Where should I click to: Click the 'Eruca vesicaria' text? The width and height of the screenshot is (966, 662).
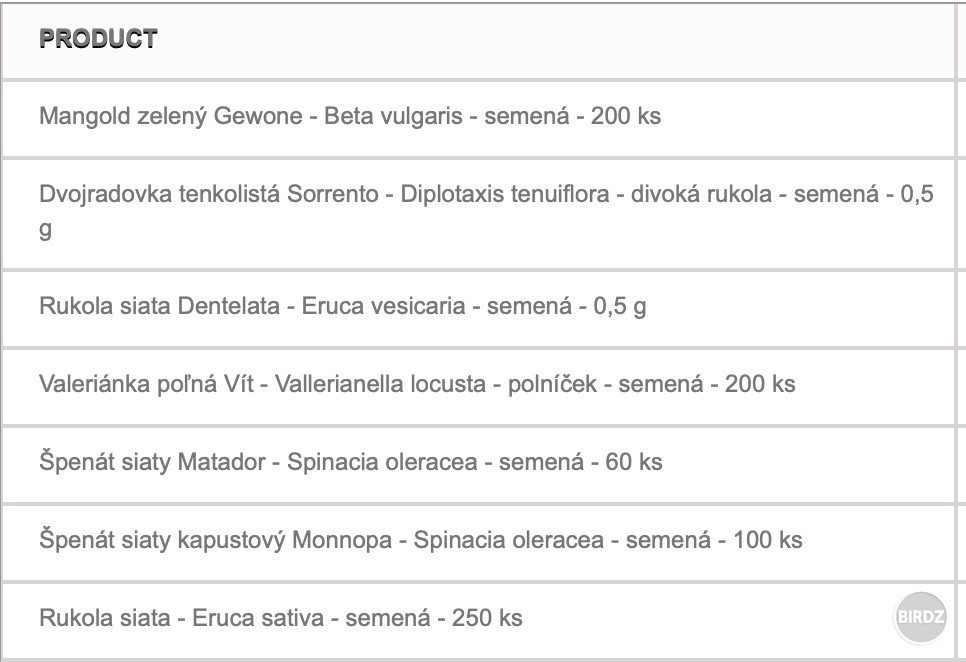[383, 306]
